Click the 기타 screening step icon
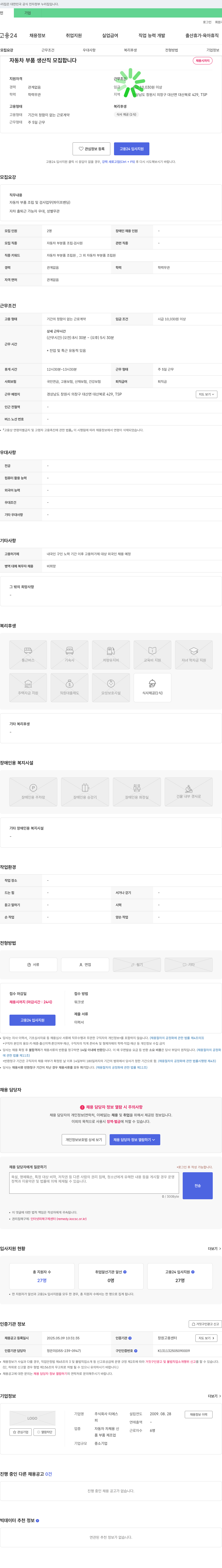222x1568 pixels. click(188, 965)
